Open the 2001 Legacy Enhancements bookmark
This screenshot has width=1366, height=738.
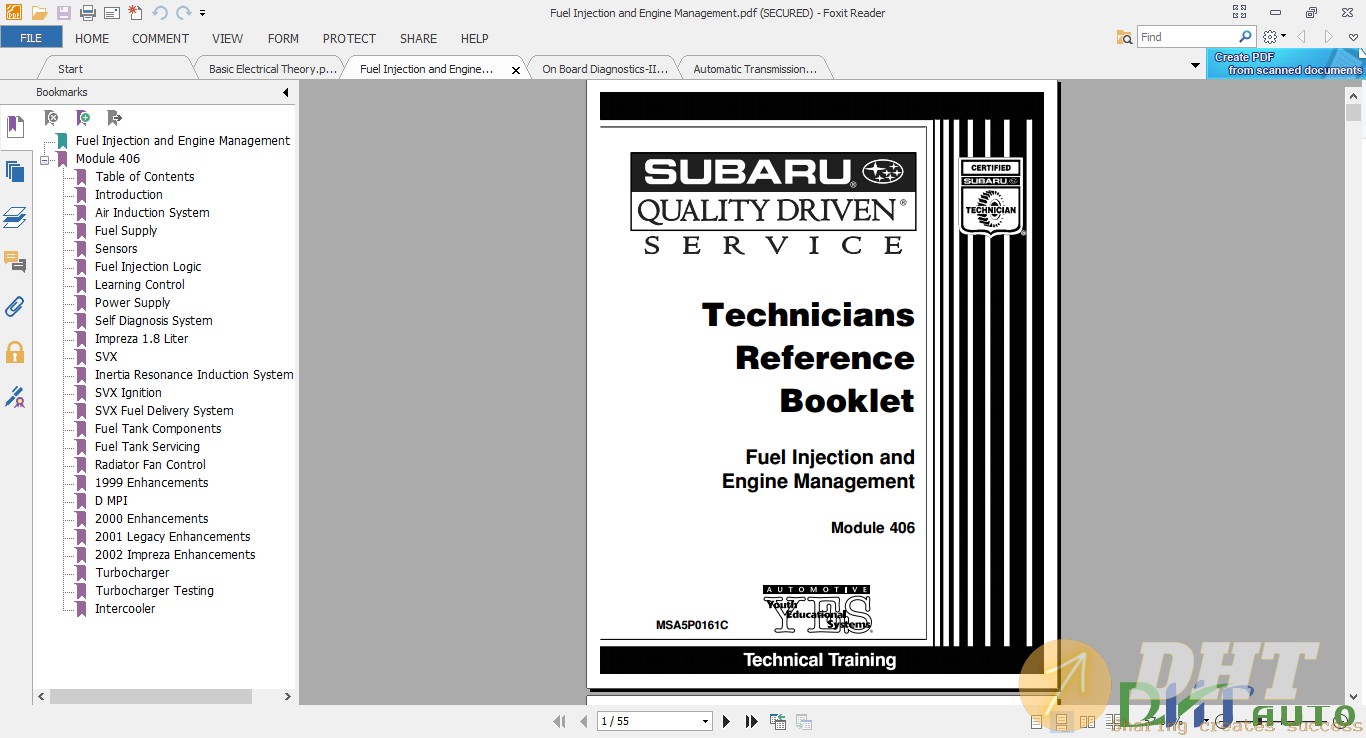172,537
